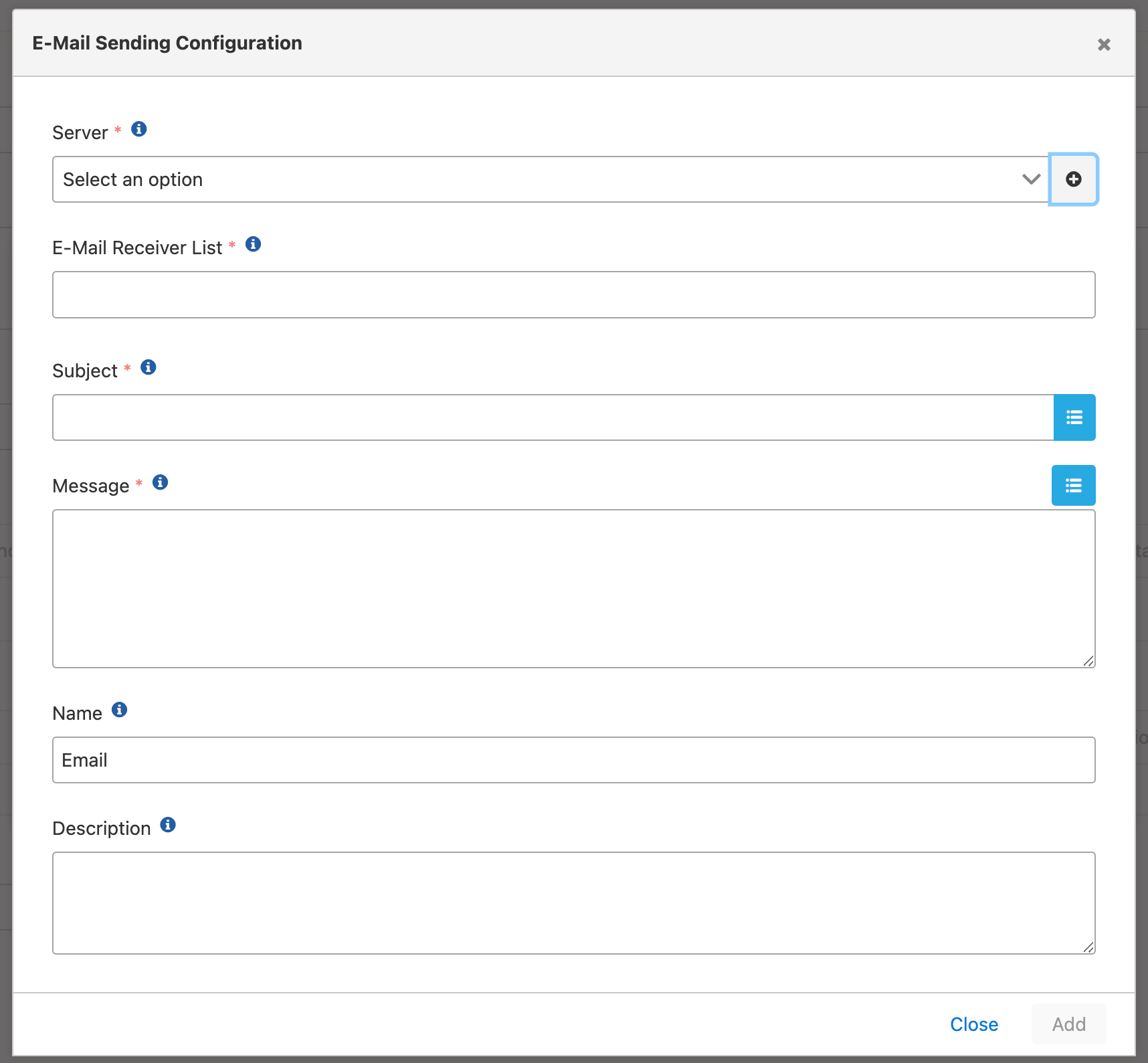Viewport: 1148px width, 1063px height.
Task: Click the Message textarea resize handle
Action: (1089, 661)
